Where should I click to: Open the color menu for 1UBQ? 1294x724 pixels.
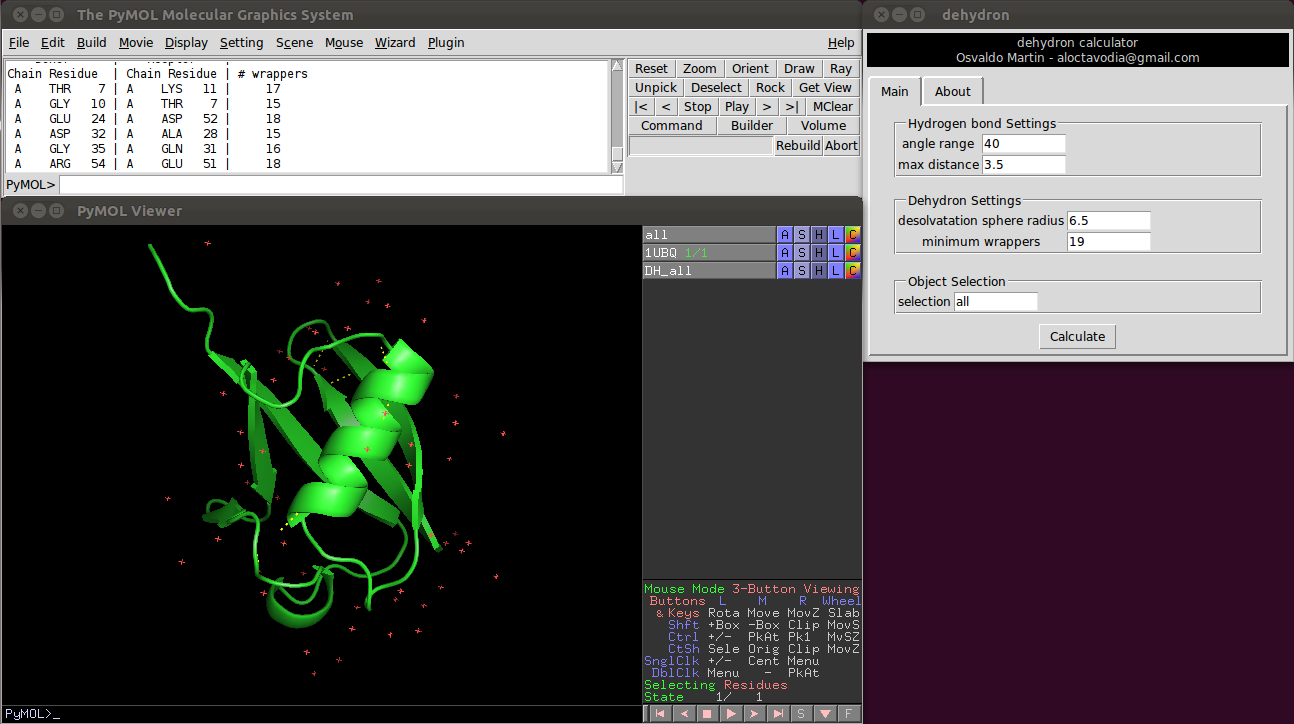852,253
